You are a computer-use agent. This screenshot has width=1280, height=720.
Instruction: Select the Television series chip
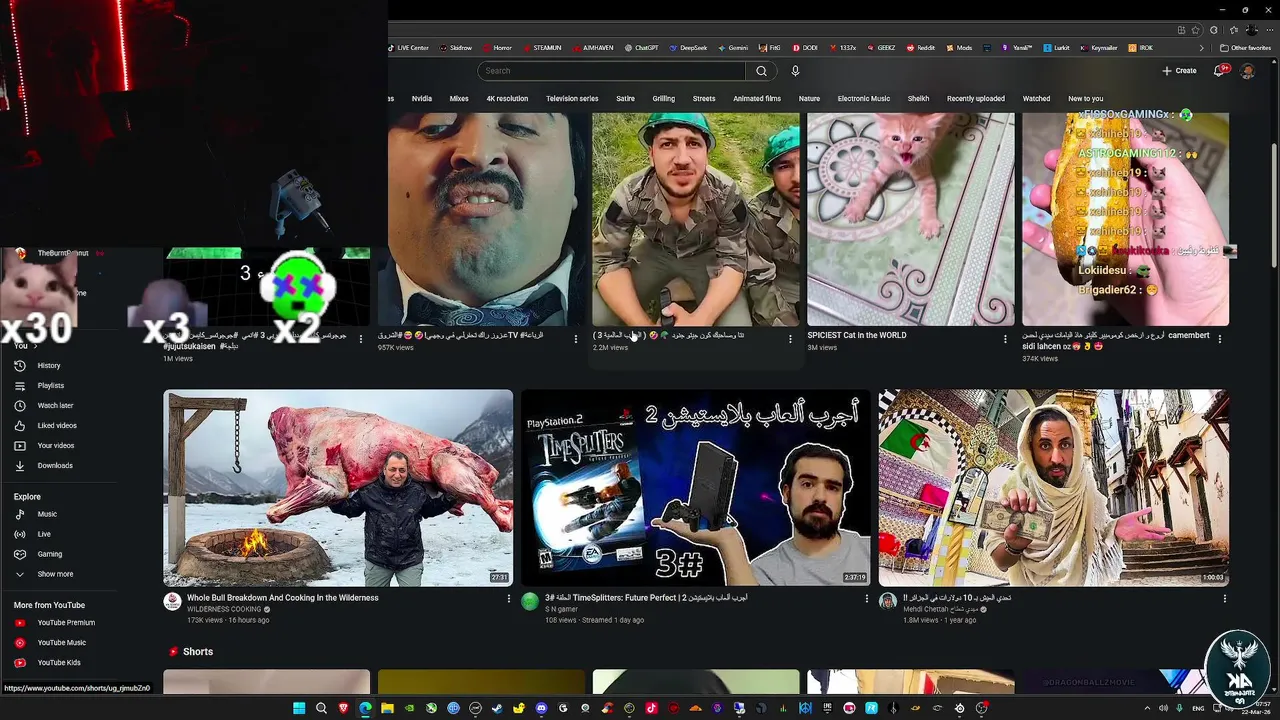[x=572, y=99]
